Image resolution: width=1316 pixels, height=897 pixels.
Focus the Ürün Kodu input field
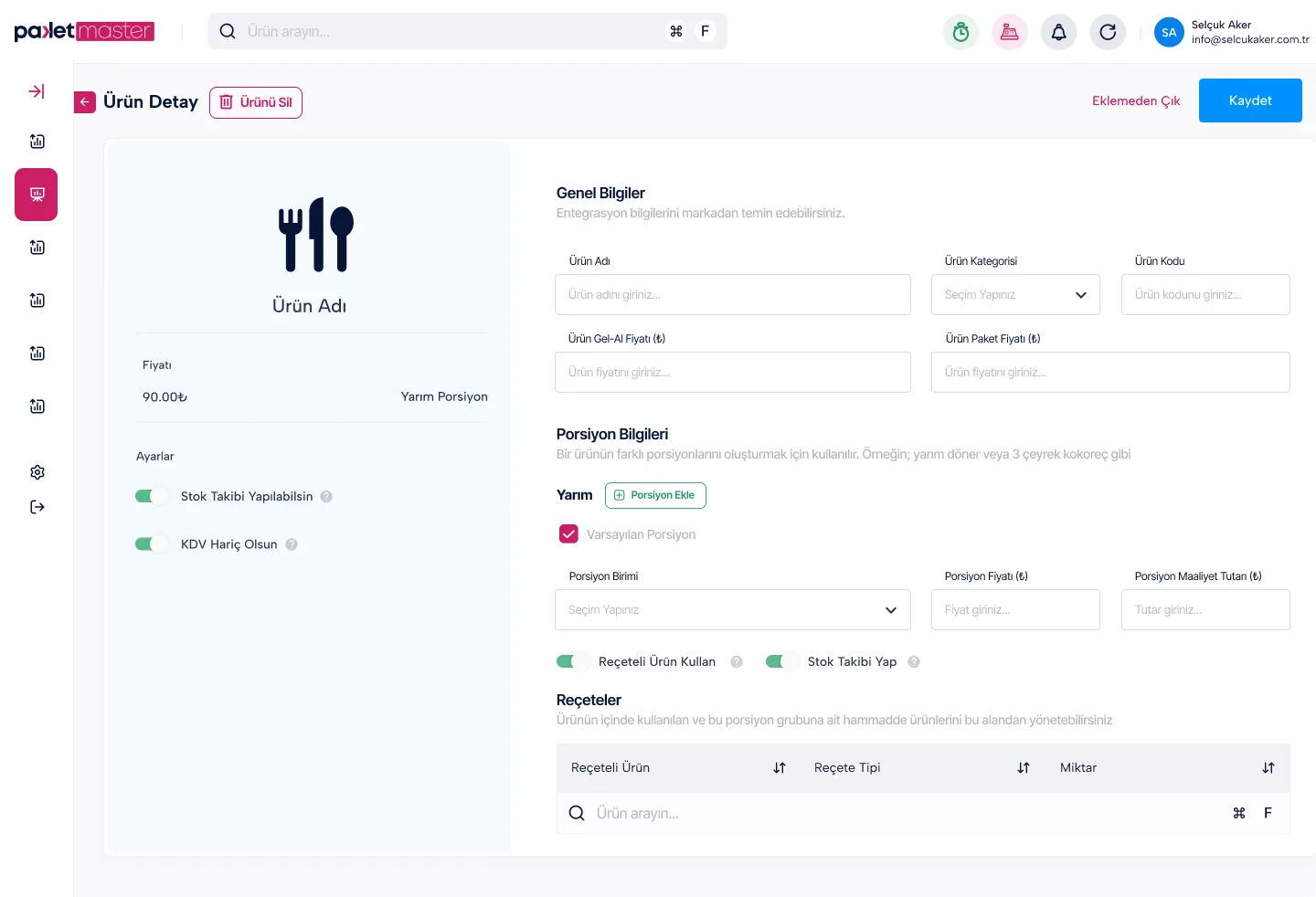click(x=1205, y=295)
